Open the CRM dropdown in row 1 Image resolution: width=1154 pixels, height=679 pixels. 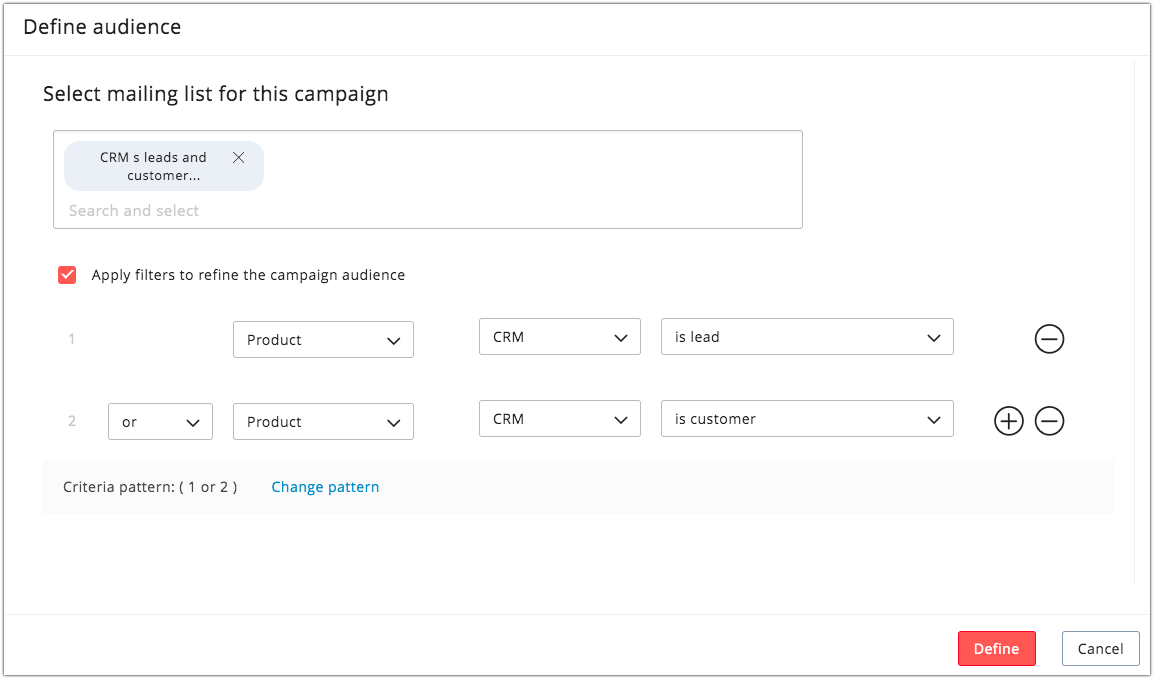559,337
